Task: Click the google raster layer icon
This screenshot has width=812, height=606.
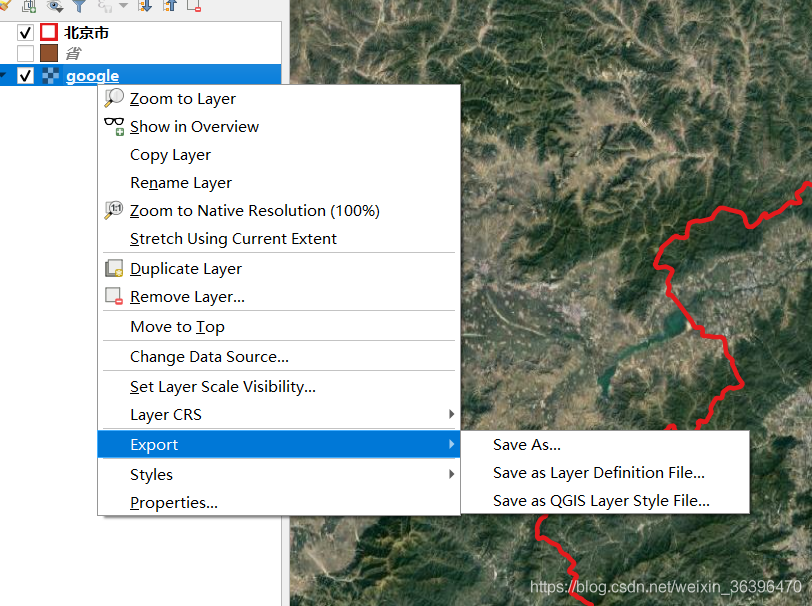Action: (x=50, y=76)
